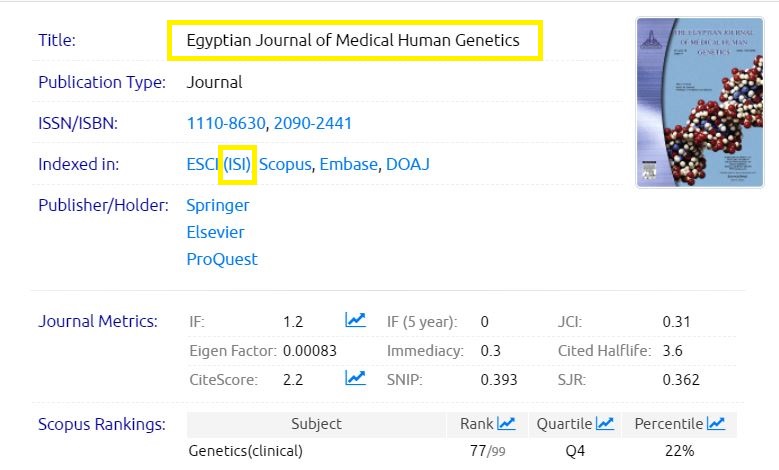Click the journal cover thumbnail

685,103
